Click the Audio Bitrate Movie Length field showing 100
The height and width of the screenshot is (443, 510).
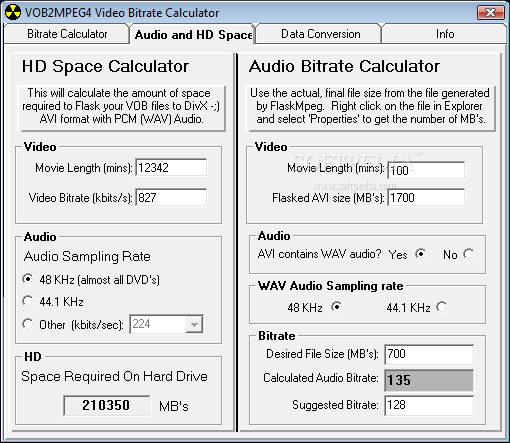[426, 170]
